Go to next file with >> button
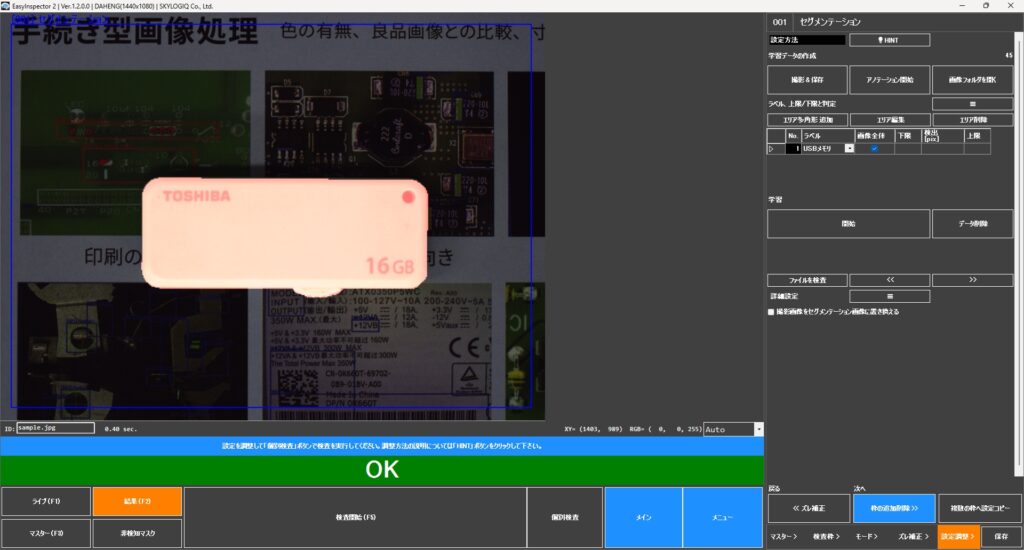 click(972, 280)
